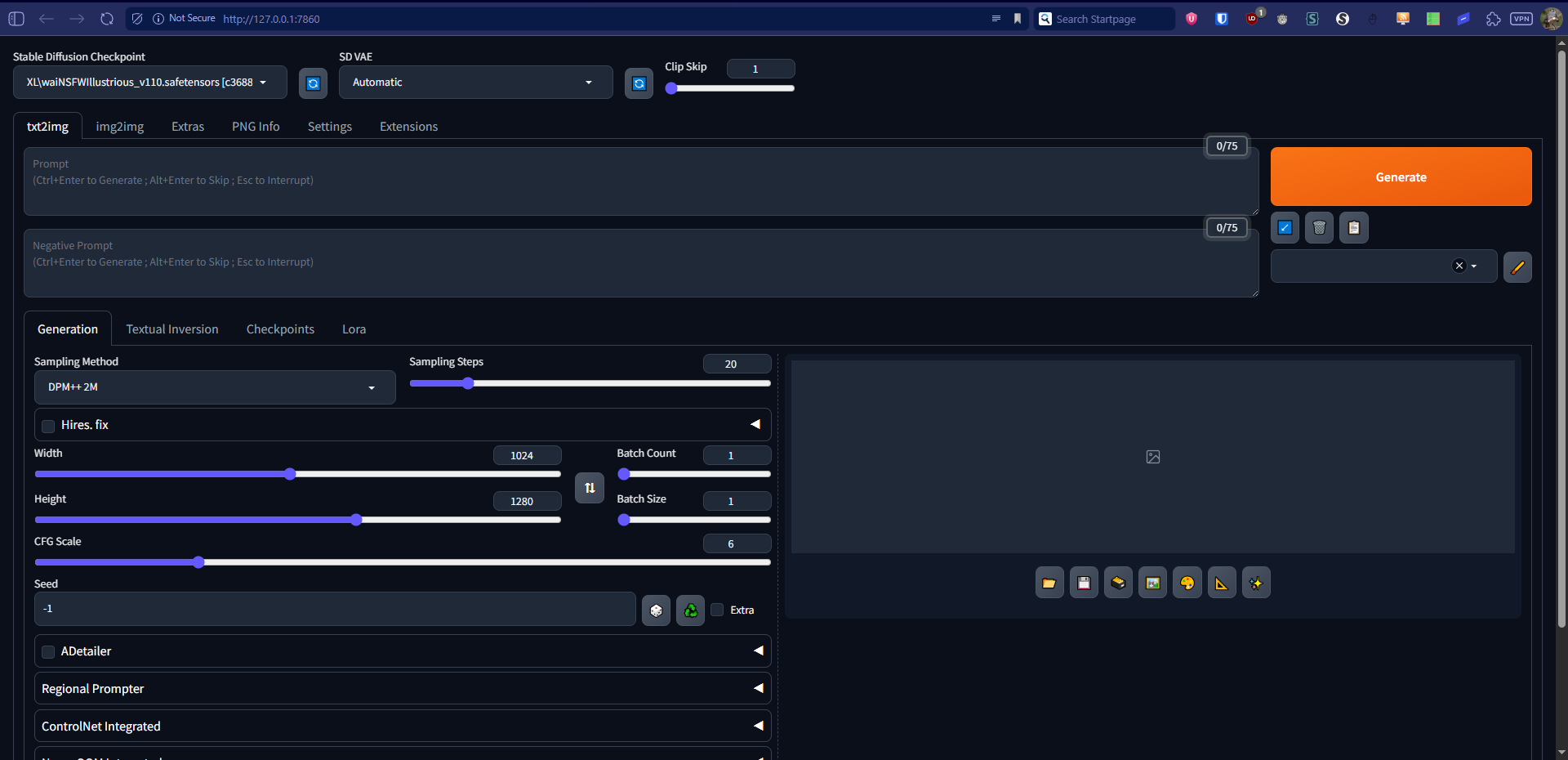Click the browser bookmark icon
This screenshot has height=760, width=1568.
1018,19
